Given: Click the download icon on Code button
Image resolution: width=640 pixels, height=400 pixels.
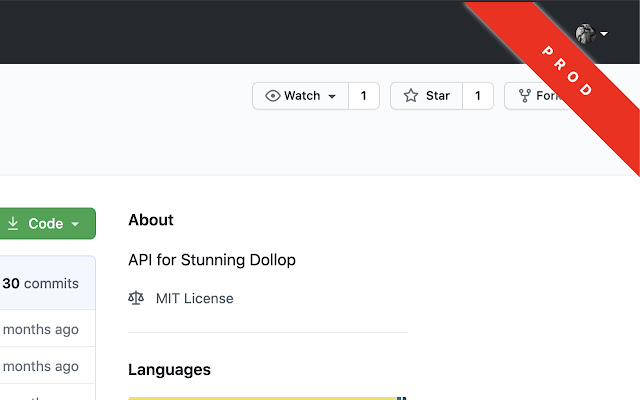Looking at the screenshot, I should point(13,224).
